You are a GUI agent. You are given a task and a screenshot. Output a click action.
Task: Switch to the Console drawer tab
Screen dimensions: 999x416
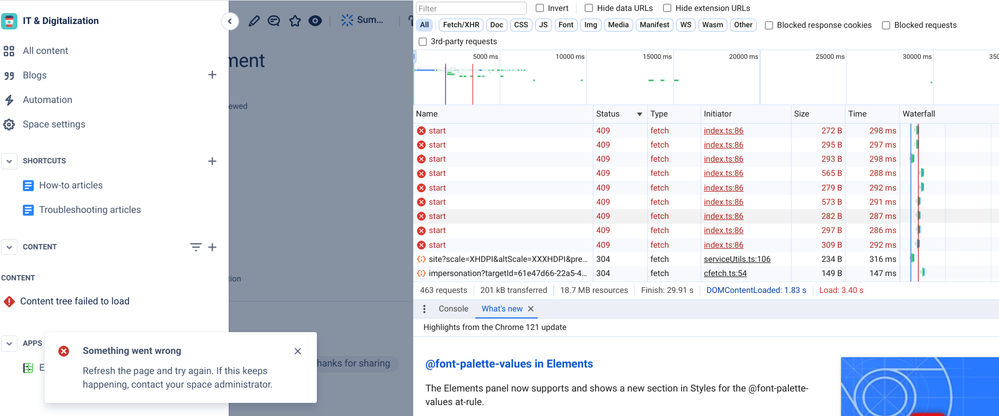[454, 308]
